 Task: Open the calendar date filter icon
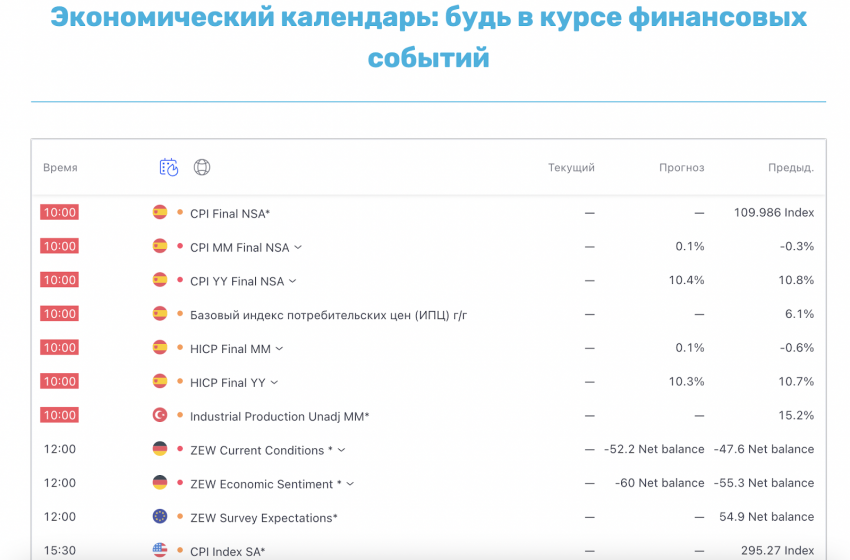pos(169,167)
